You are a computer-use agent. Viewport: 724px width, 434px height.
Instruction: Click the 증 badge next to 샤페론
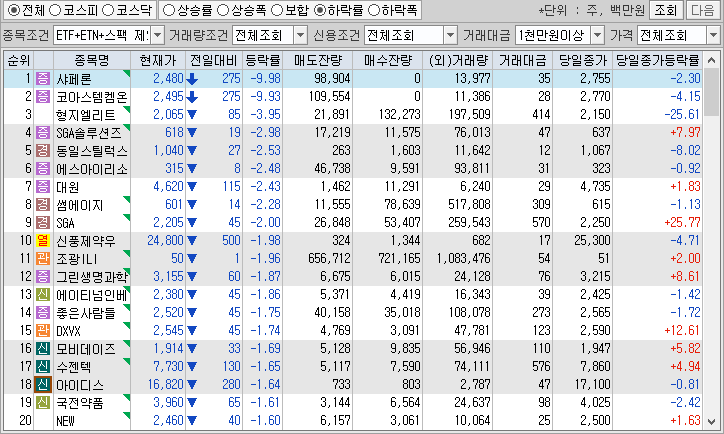[43, 78]
